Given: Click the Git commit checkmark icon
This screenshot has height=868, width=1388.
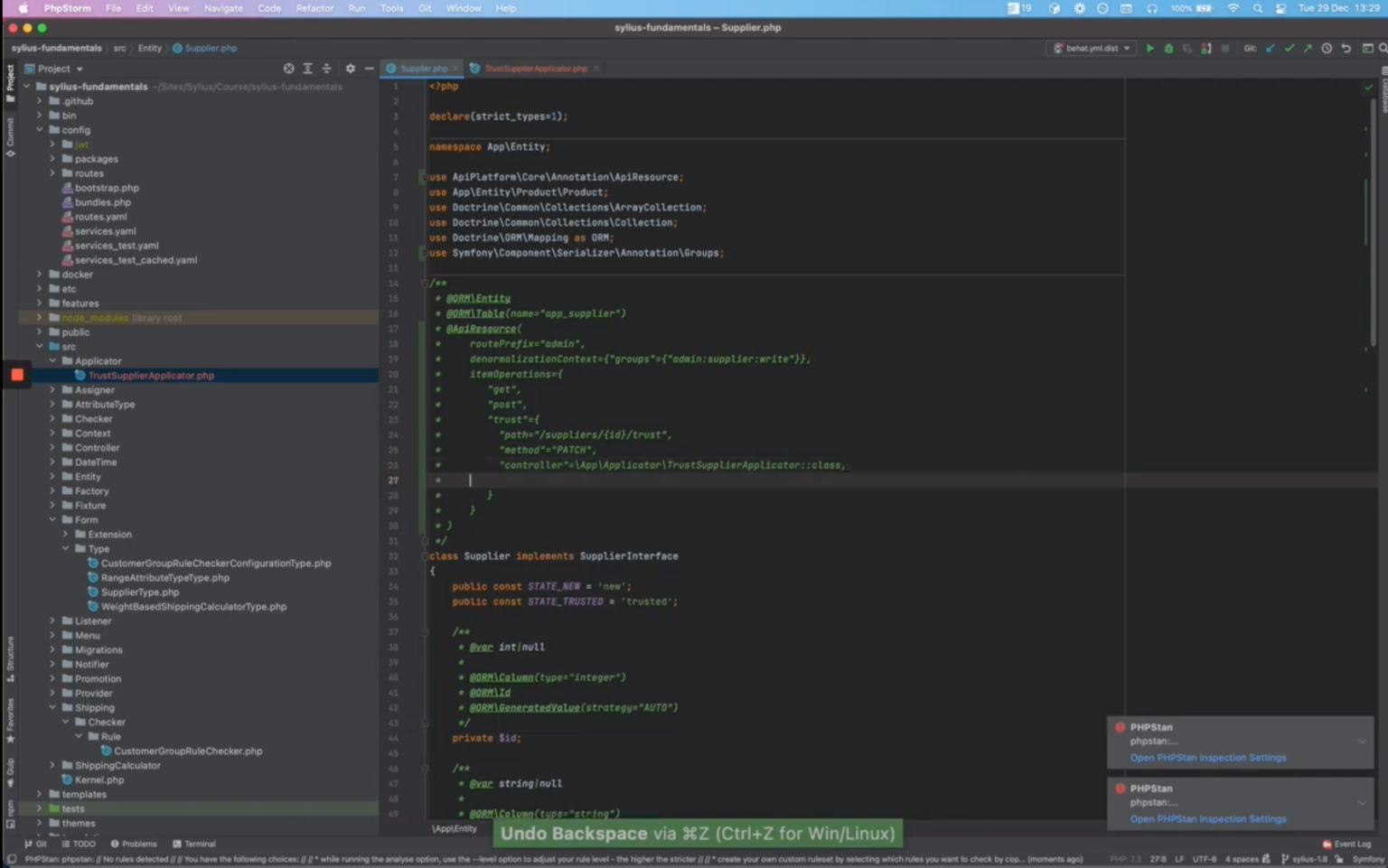Looking at the screenshot, I should point(1289,49).
